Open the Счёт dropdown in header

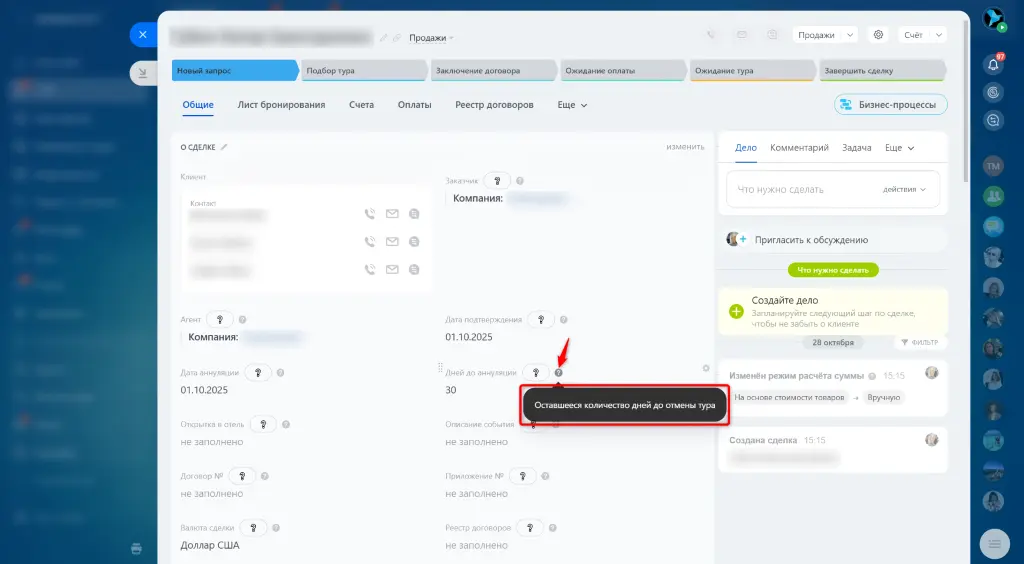pyautogui.click(x=922, y=34)
